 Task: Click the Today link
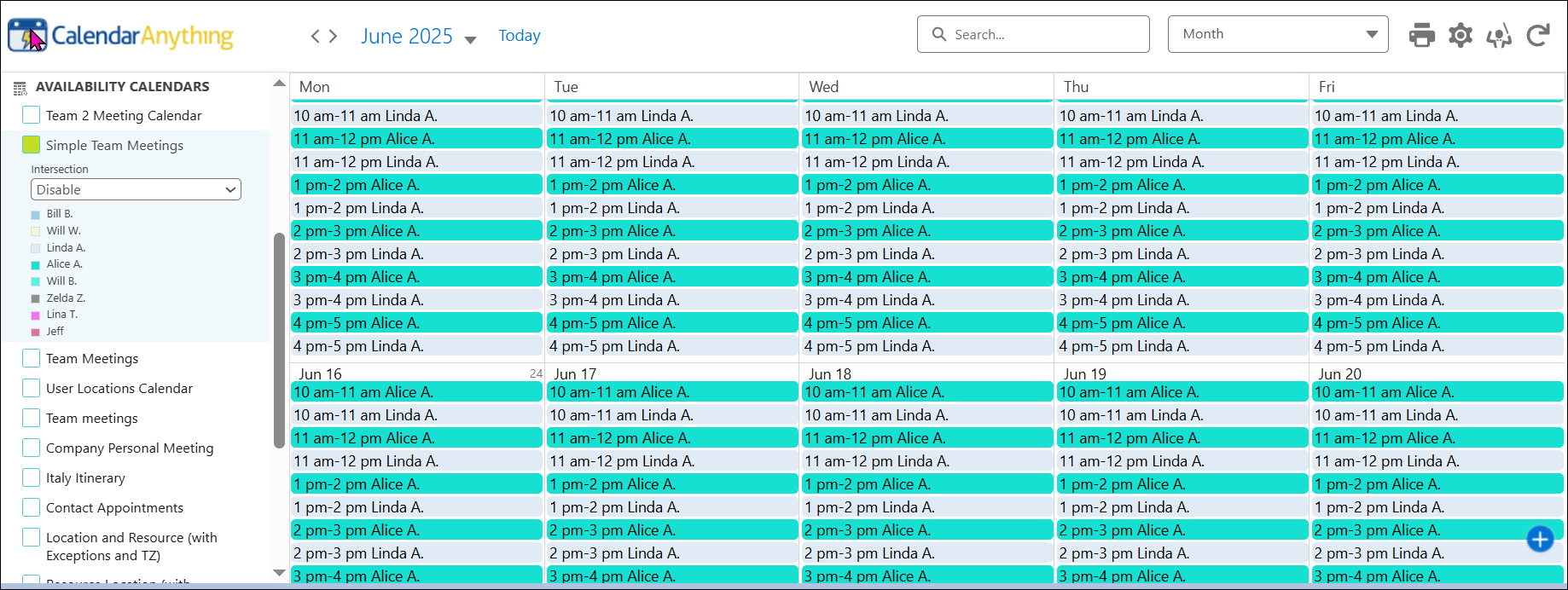pos(520,36)
